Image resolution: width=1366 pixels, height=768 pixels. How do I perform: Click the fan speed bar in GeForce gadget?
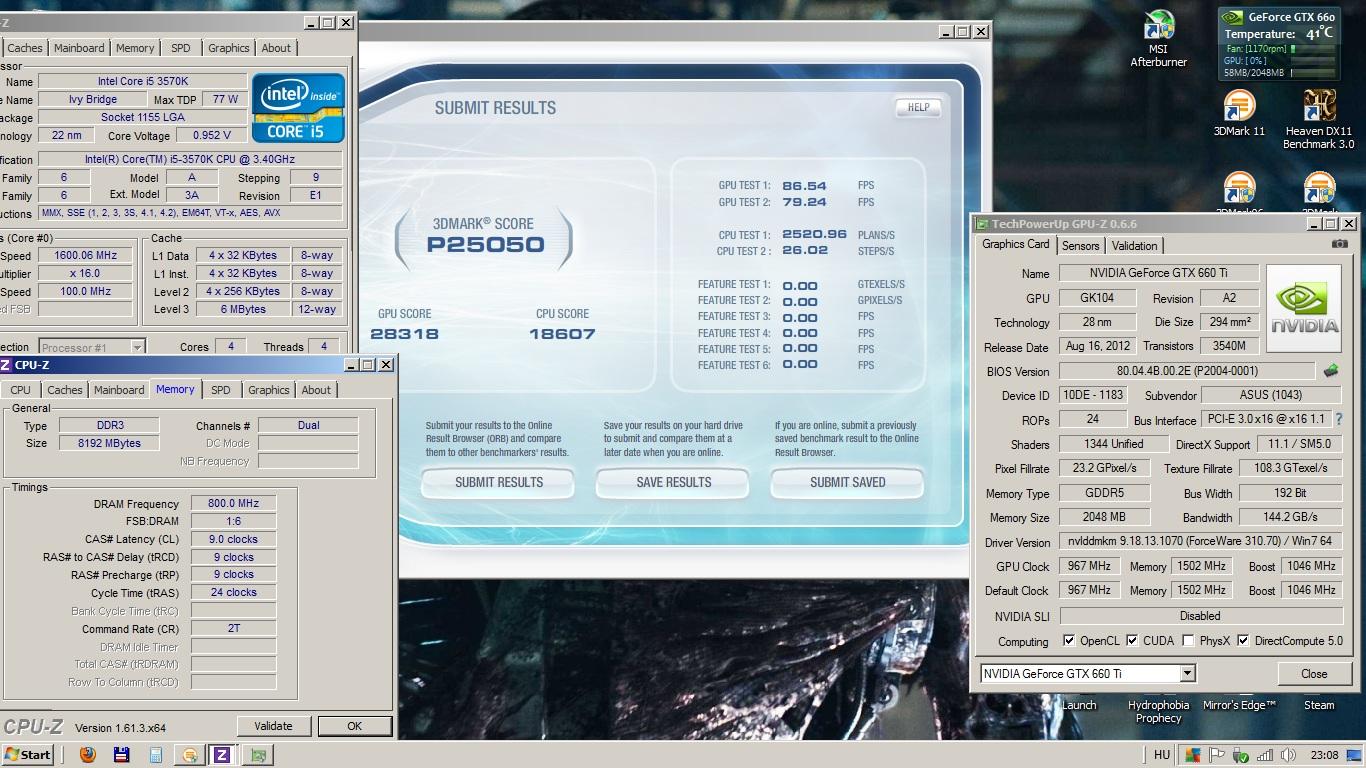tap(1313, 48)
